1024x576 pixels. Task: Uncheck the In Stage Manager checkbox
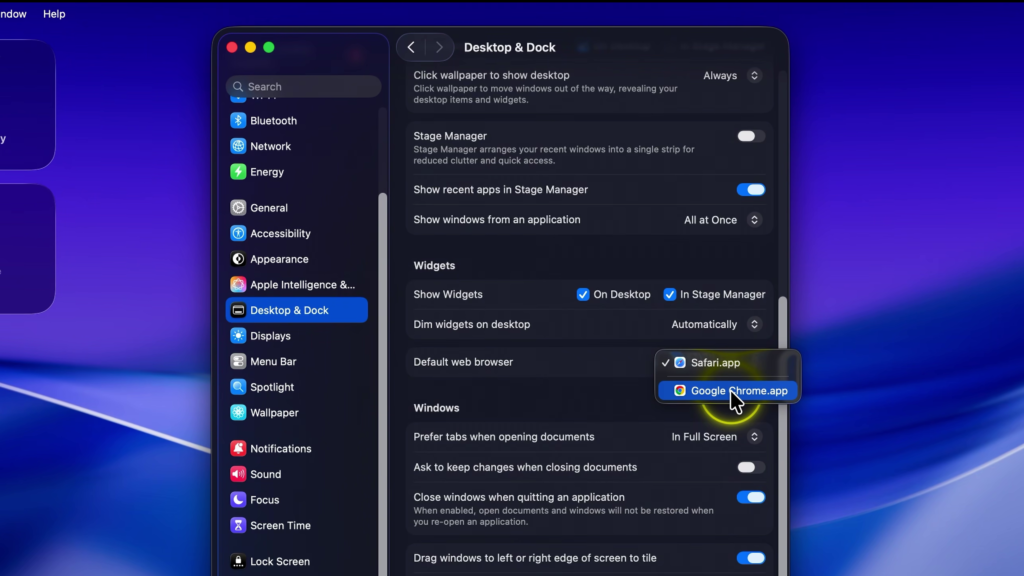point(669,295)
